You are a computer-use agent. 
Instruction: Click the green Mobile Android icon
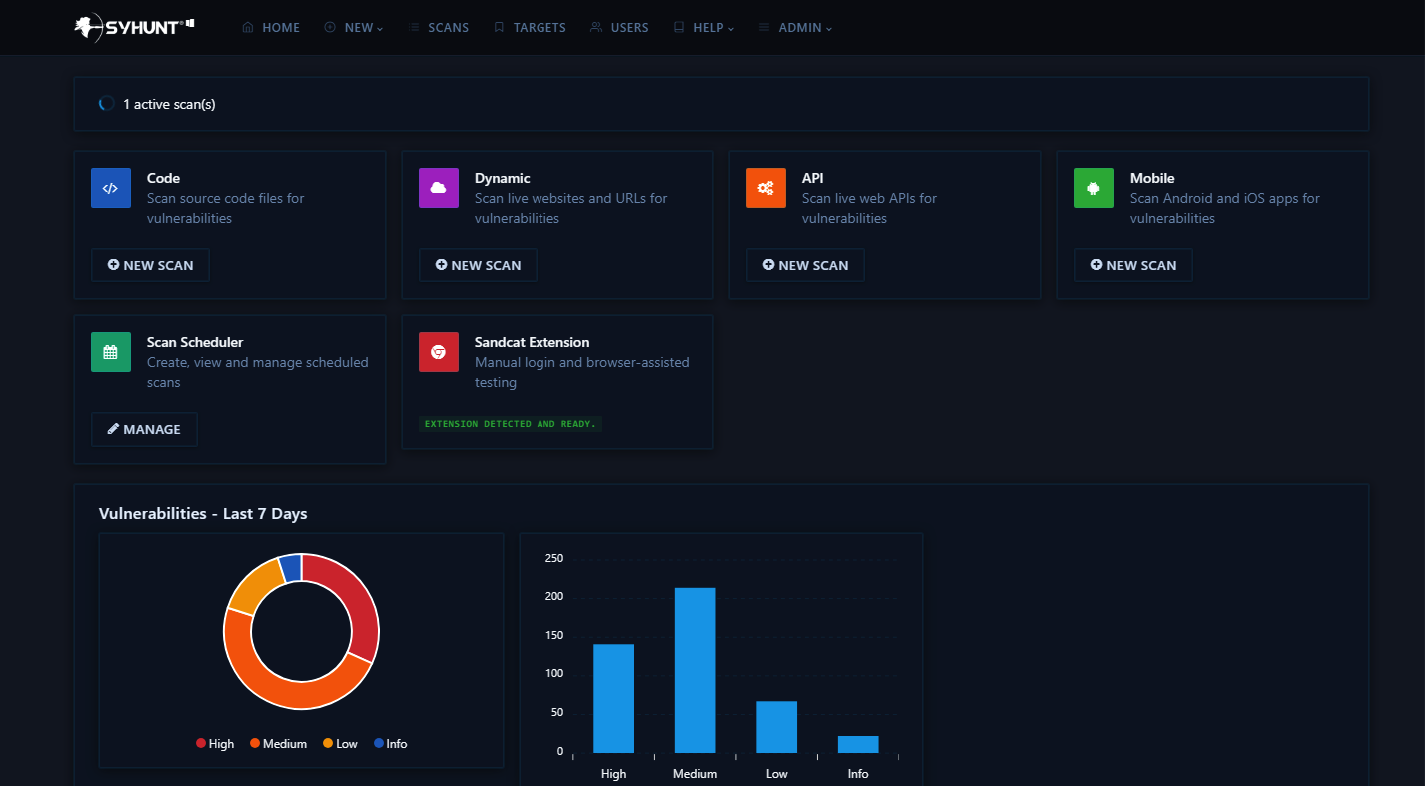coord(1094,188)
